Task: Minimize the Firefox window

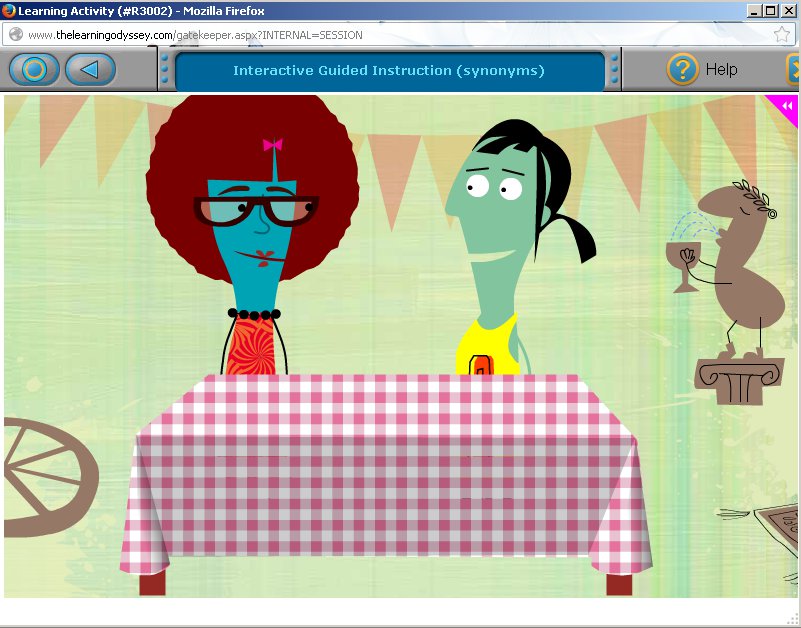Action: (x=755, y=10)
